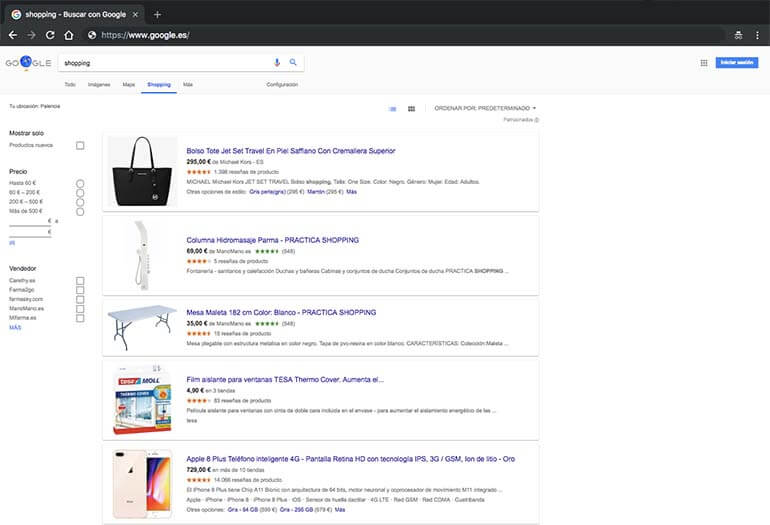Click the folding table thumbnail

pyautogui.click(x=142, y=327)
